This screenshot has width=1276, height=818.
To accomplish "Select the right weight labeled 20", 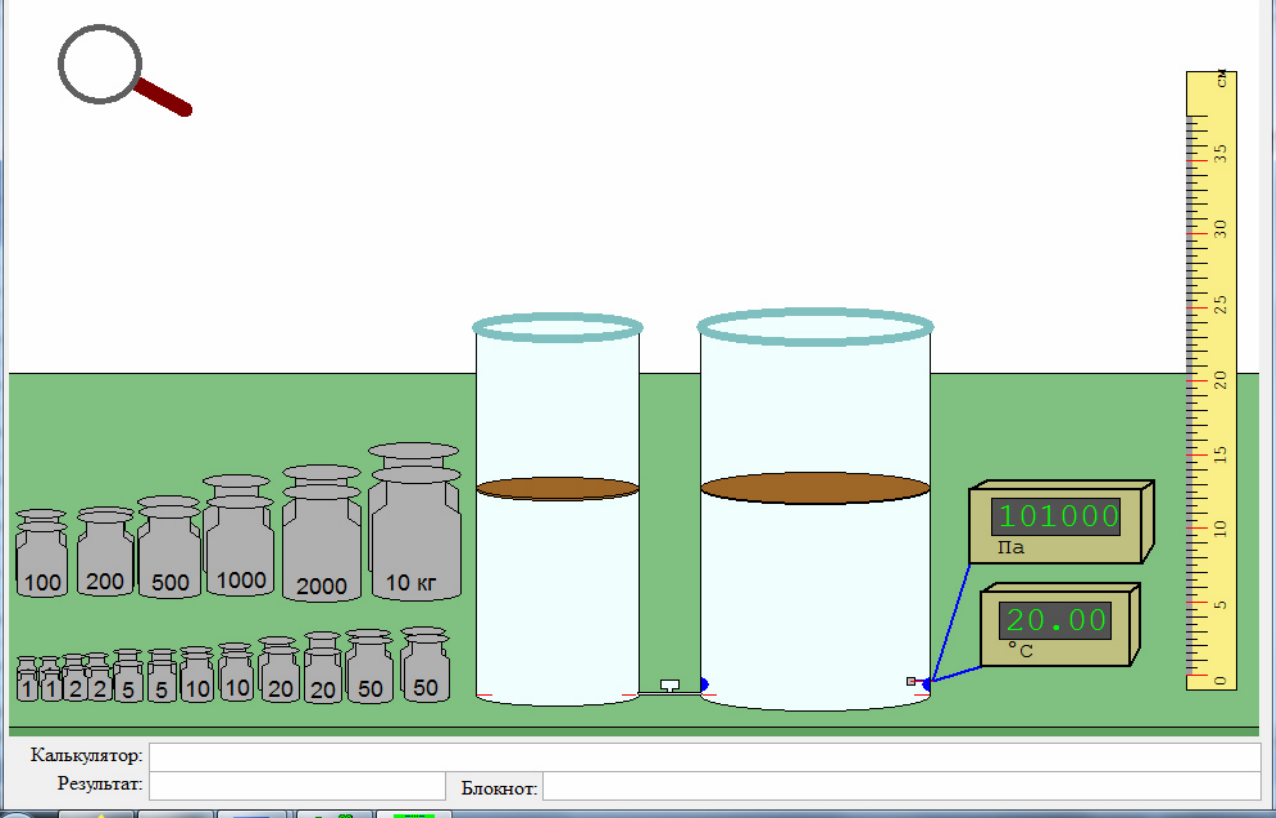I will pos(323,668).
